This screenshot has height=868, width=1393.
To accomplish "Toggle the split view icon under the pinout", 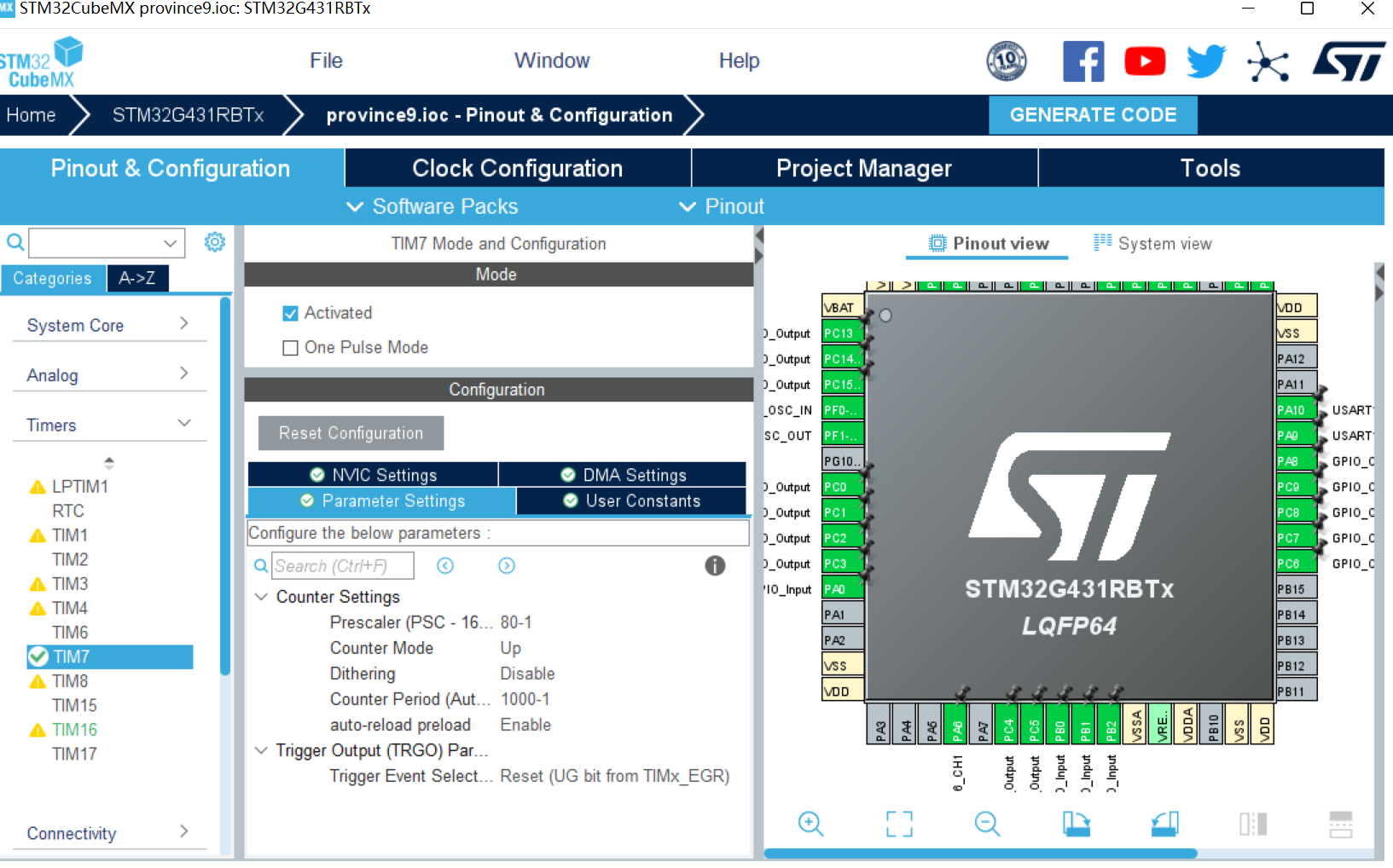I will point(1253,824).
